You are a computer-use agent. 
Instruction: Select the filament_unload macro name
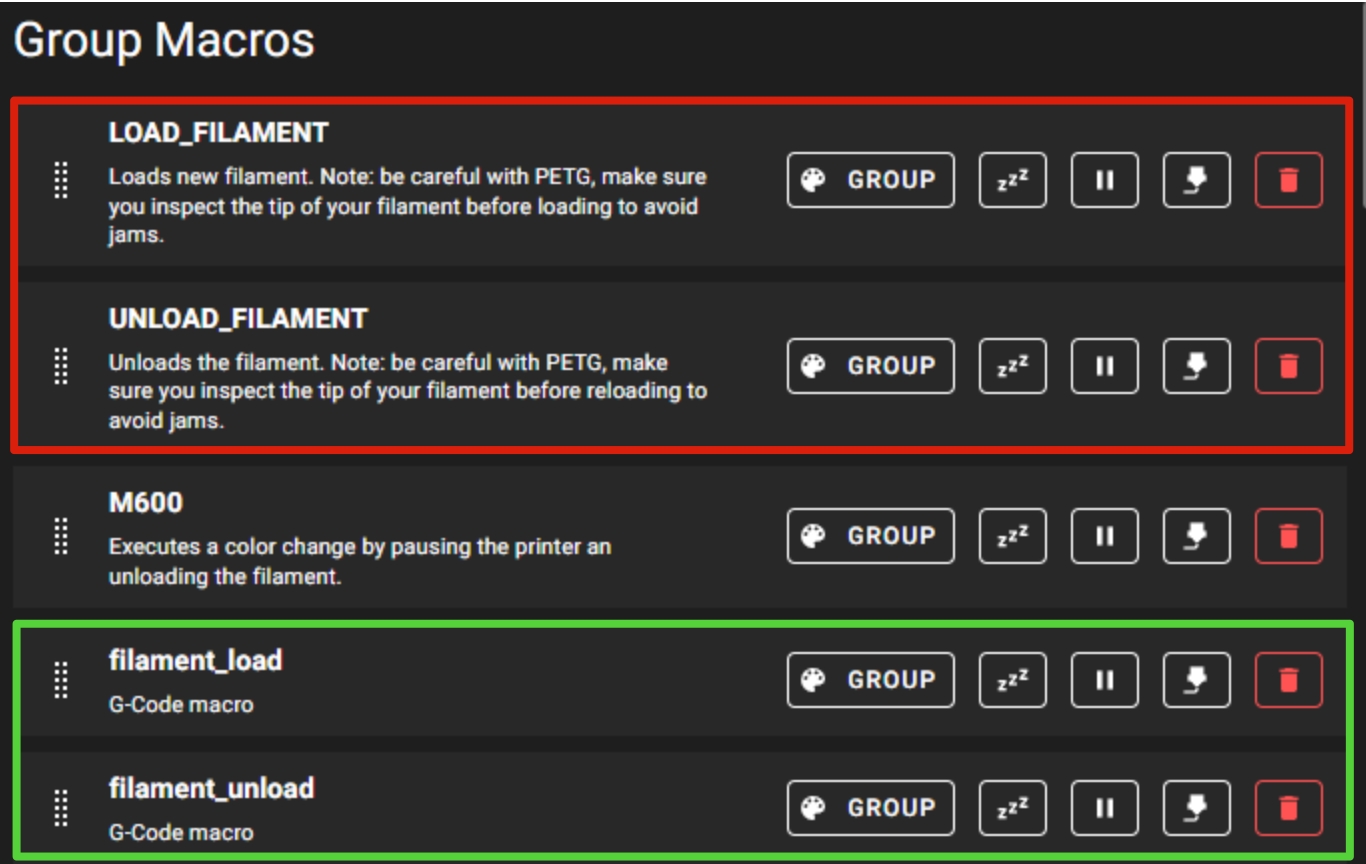coord(211,788)
